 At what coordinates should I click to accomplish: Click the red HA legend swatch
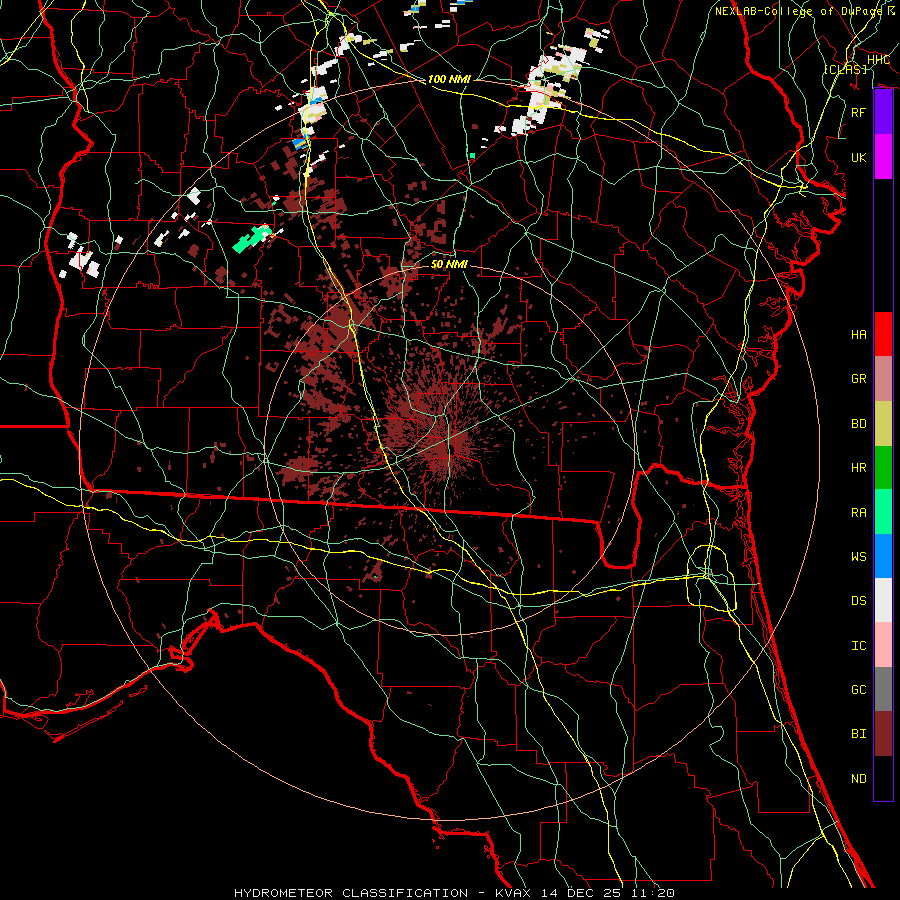click(x=883, y=334)
